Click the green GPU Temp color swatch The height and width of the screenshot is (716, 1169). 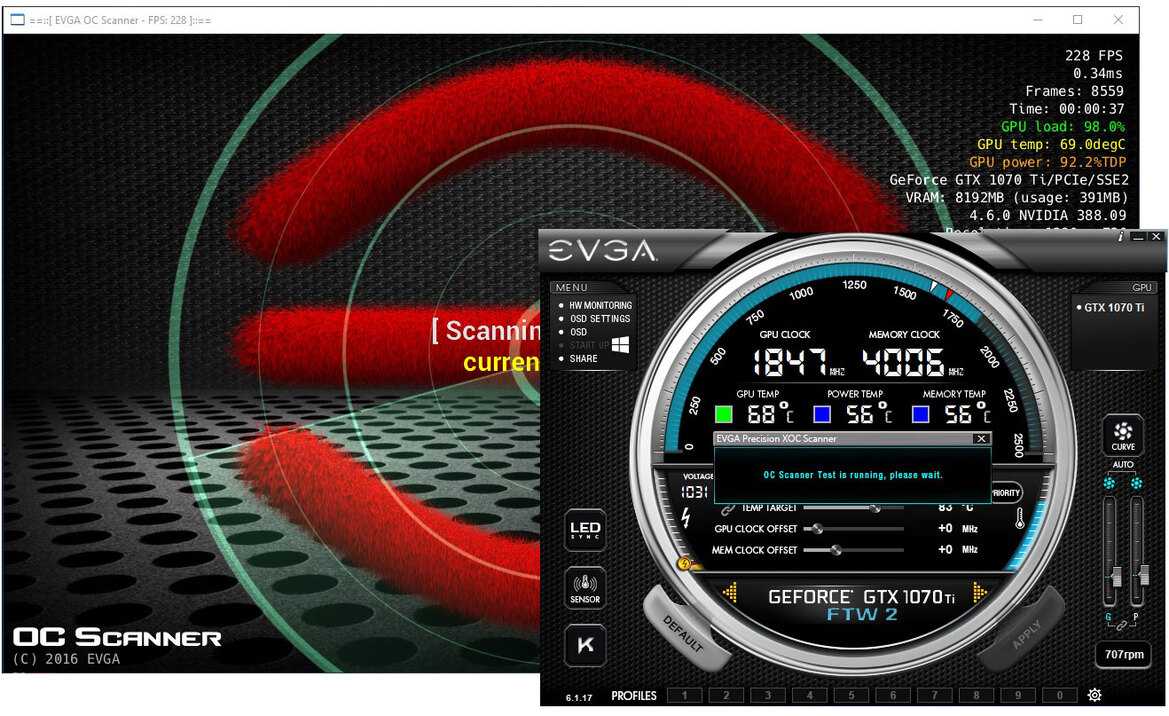[723, 414]
